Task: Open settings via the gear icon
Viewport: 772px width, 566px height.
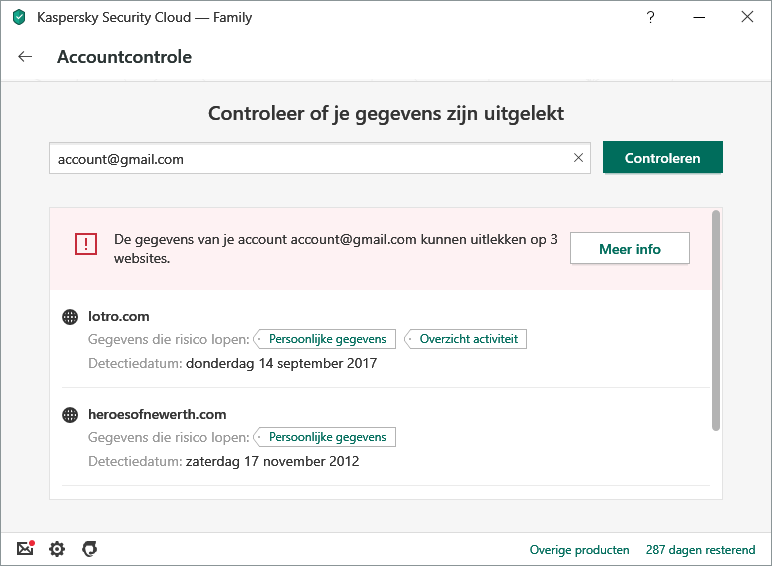Action: (x=57, y=549)
